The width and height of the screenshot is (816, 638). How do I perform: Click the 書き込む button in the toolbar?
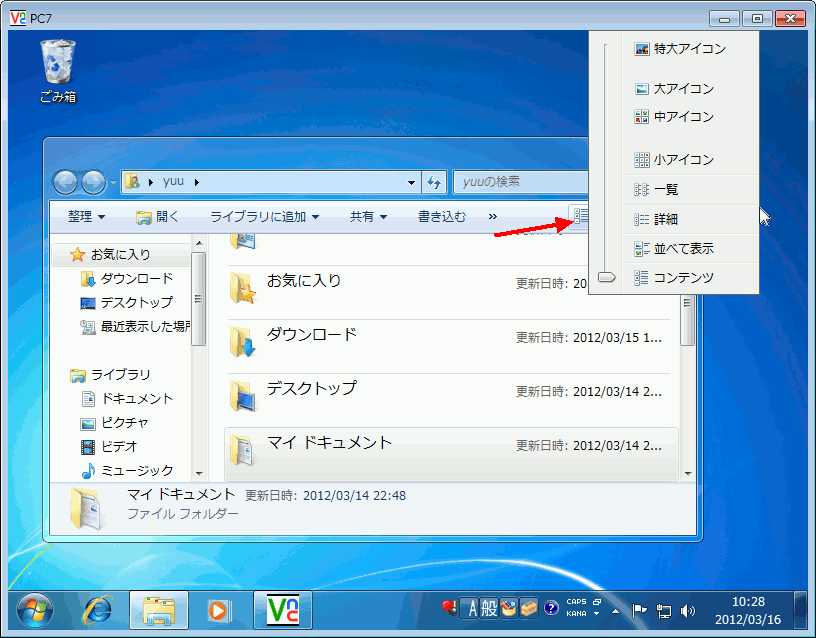click(441, 217)
